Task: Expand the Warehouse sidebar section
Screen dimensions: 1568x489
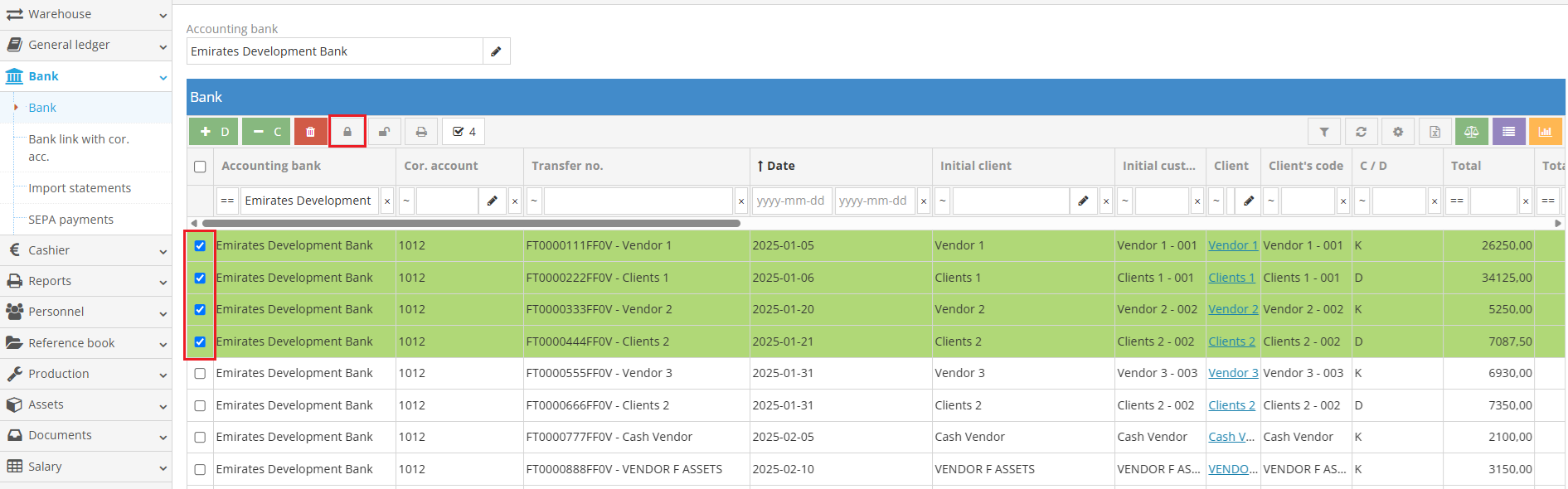Action: [x=85, y=15]
